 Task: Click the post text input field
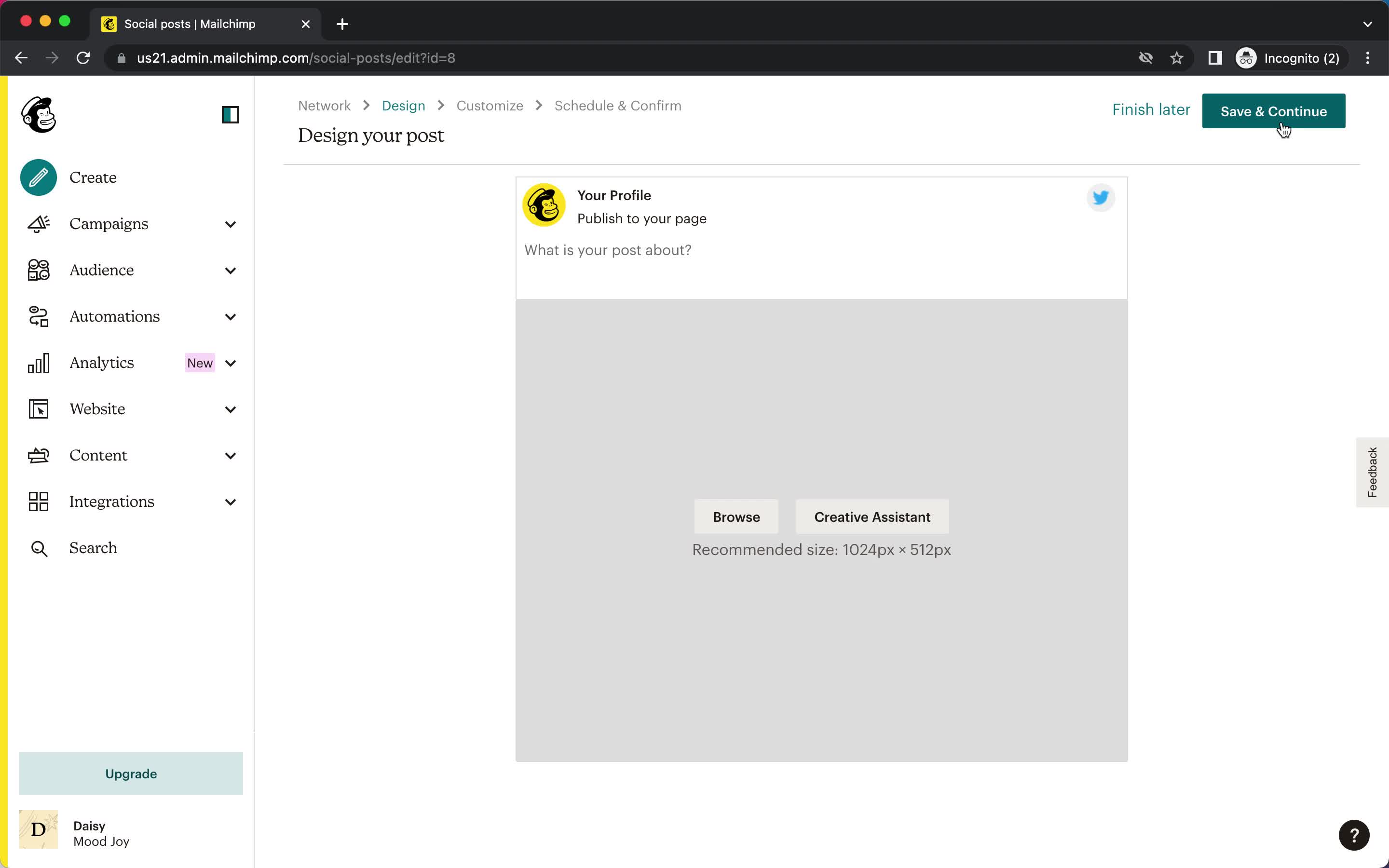608,250
